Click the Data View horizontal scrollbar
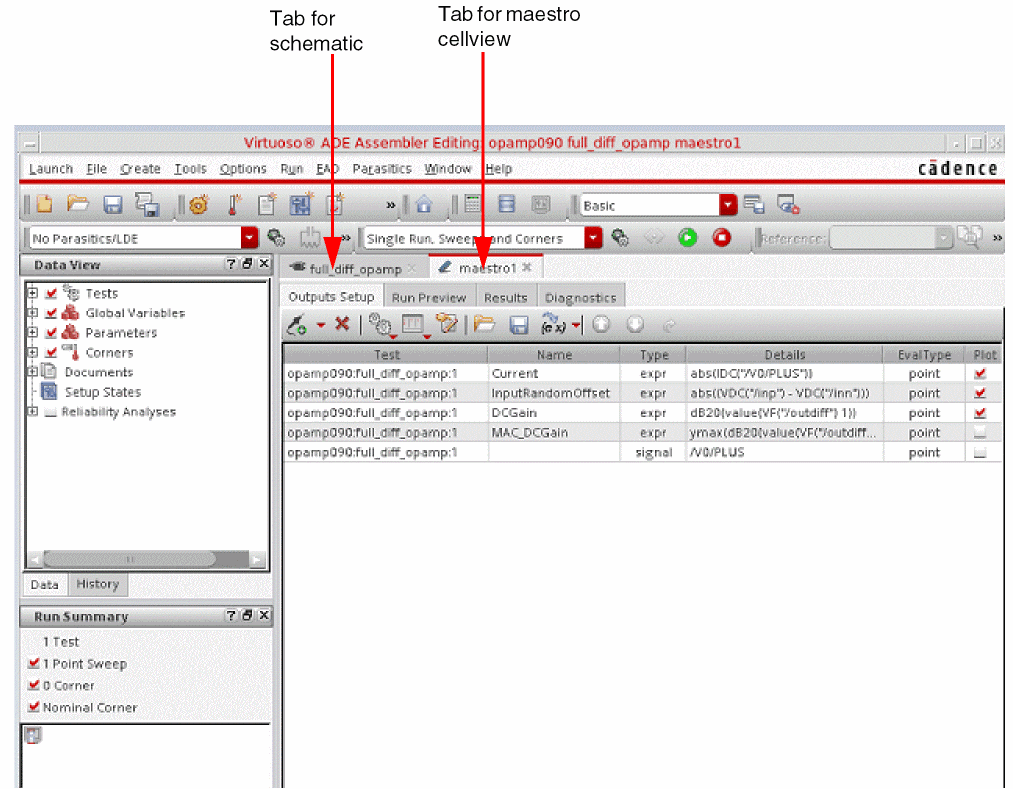 [x=147, y=558]
